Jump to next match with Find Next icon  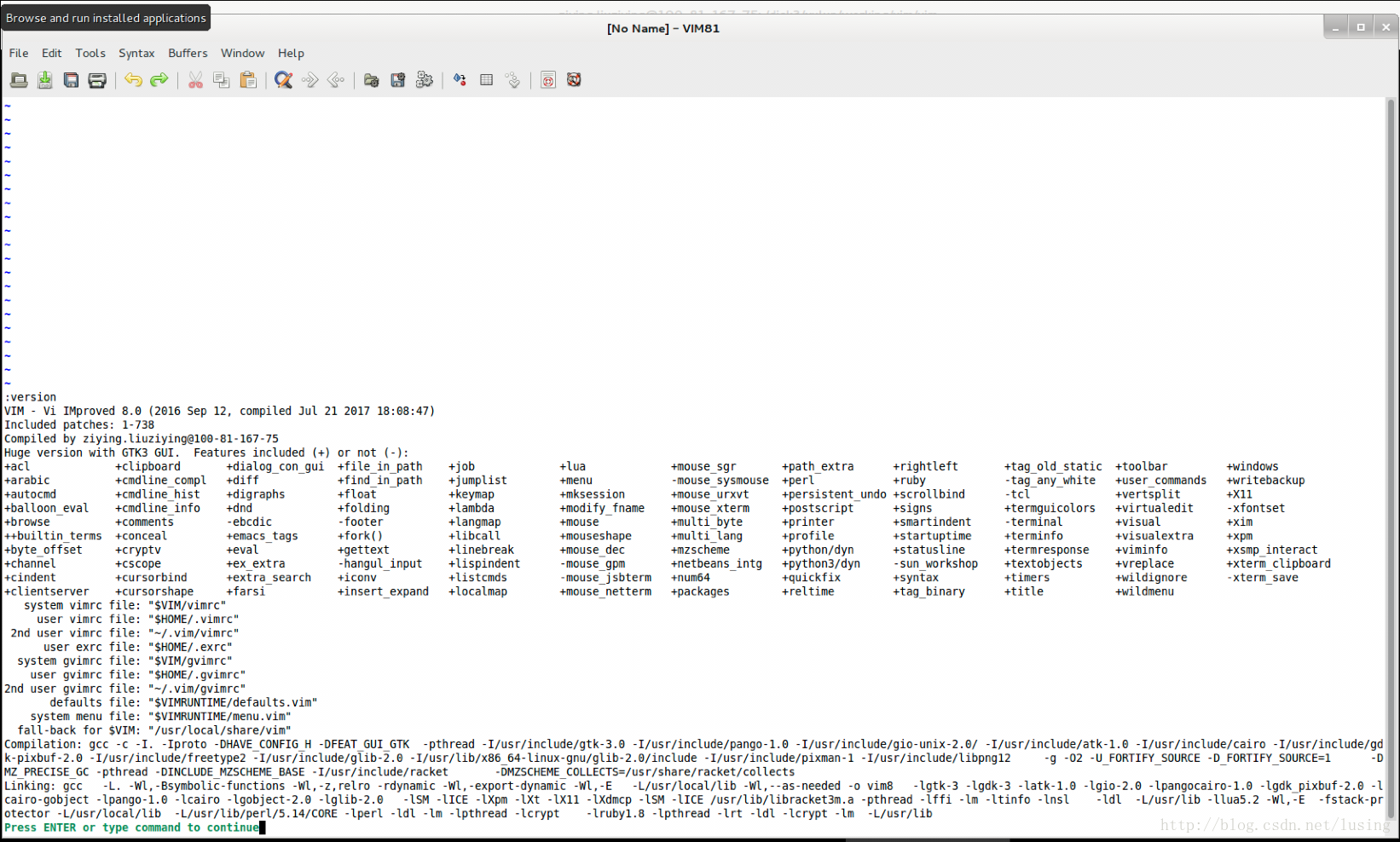310,80
